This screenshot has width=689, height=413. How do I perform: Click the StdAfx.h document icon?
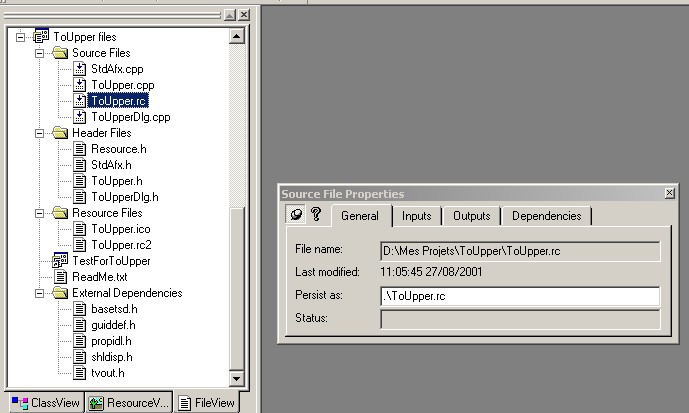pyautogui.click(x=80, y=165)
